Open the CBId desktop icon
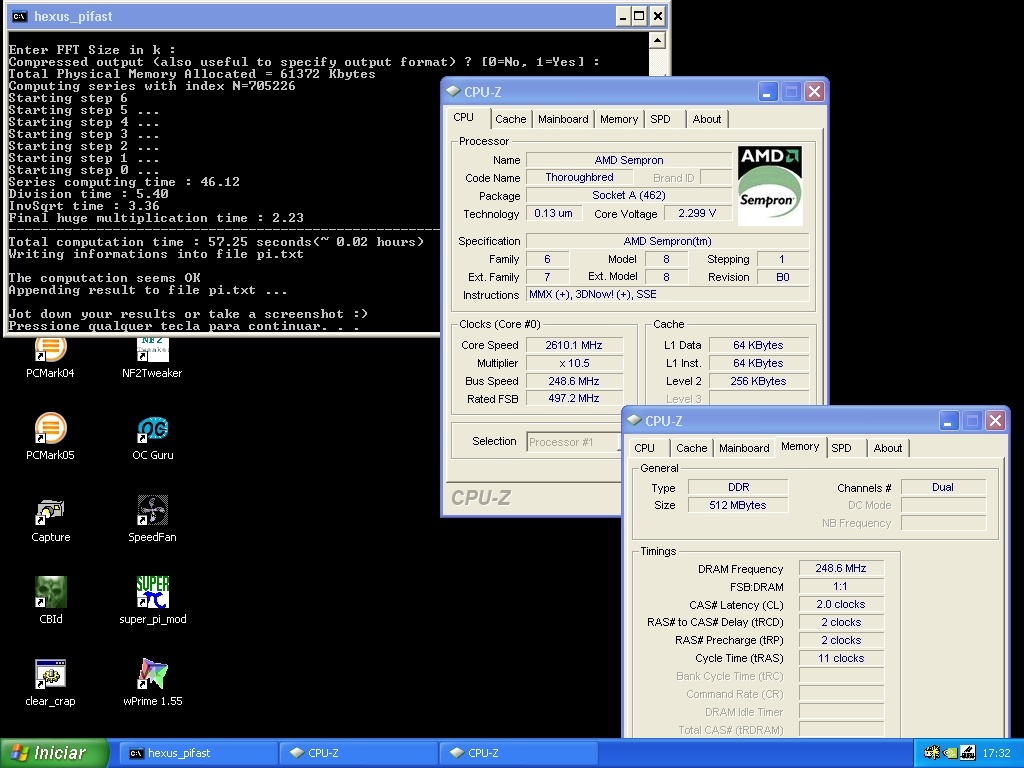 point(50,601)
